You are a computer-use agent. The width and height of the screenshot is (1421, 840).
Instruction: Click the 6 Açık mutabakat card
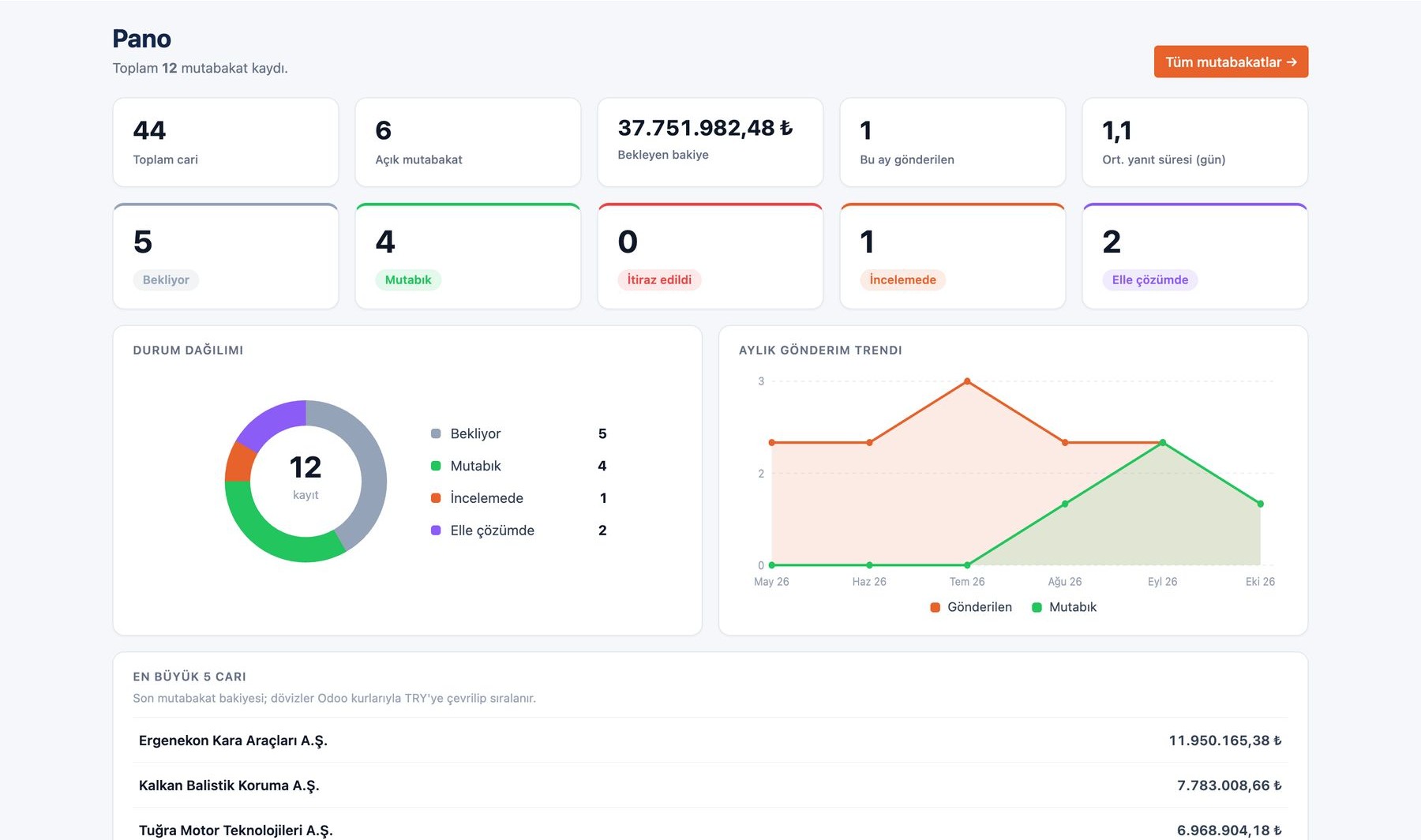(x=468, y=142)
